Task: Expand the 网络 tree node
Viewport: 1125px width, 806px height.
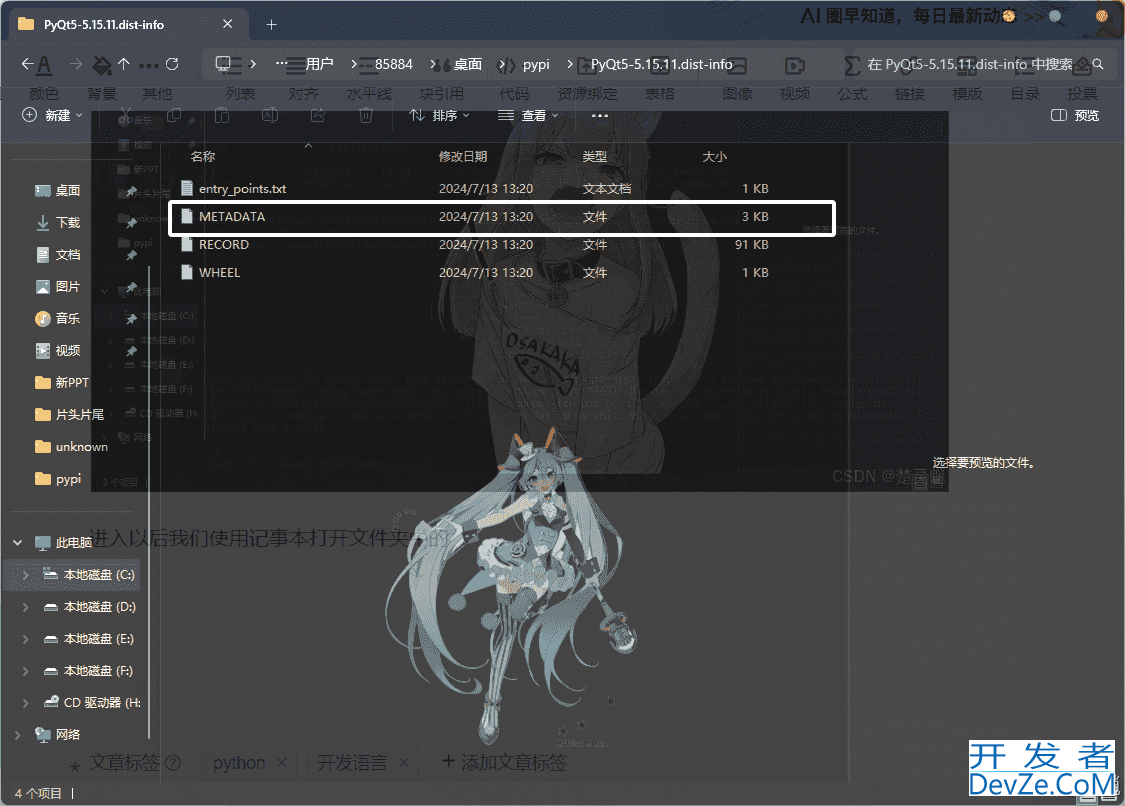Action: coord(17,734)
